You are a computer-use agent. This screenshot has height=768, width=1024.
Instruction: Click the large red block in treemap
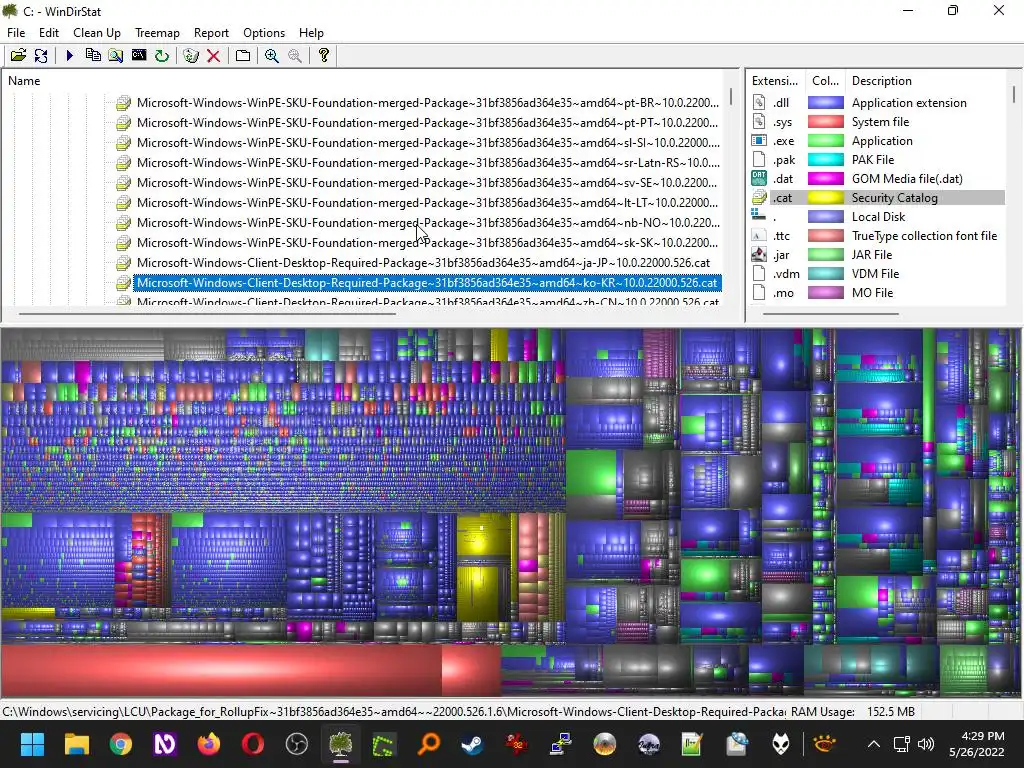(x=221, y=669)
